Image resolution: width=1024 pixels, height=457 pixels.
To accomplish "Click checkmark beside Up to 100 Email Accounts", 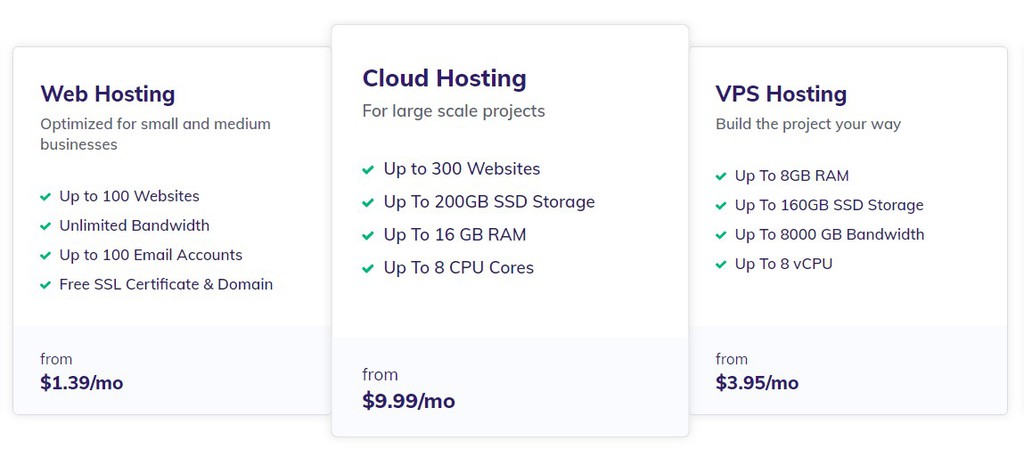I will [x=45, y=256].
